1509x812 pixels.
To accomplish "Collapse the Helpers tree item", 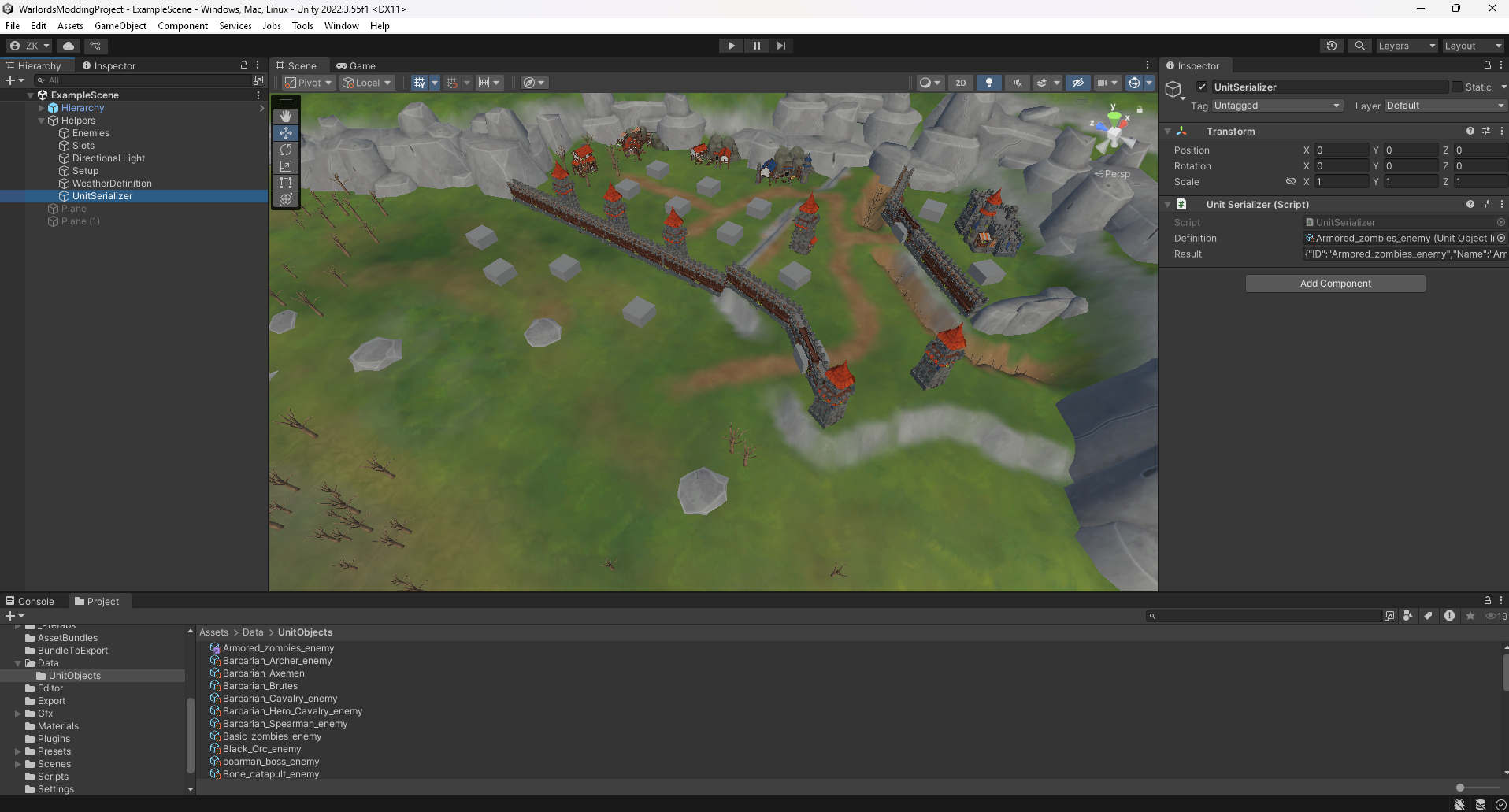I will [x=42, y=121].
